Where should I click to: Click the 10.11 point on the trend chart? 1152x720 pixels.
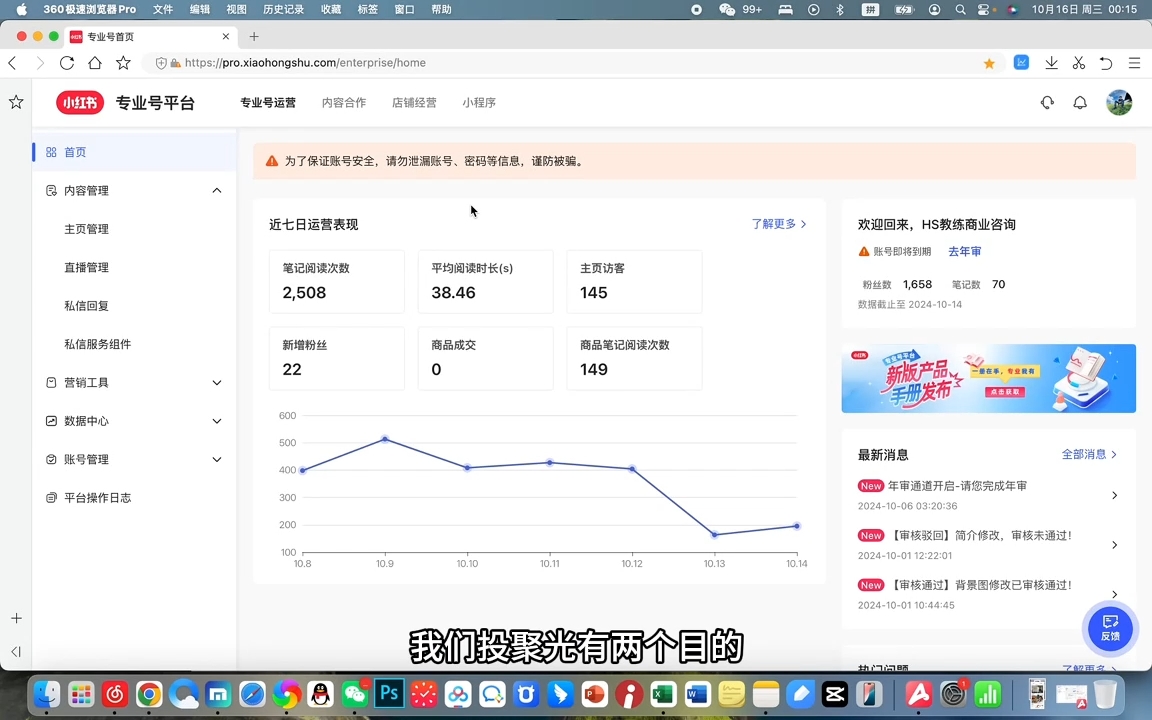point(549,463)
